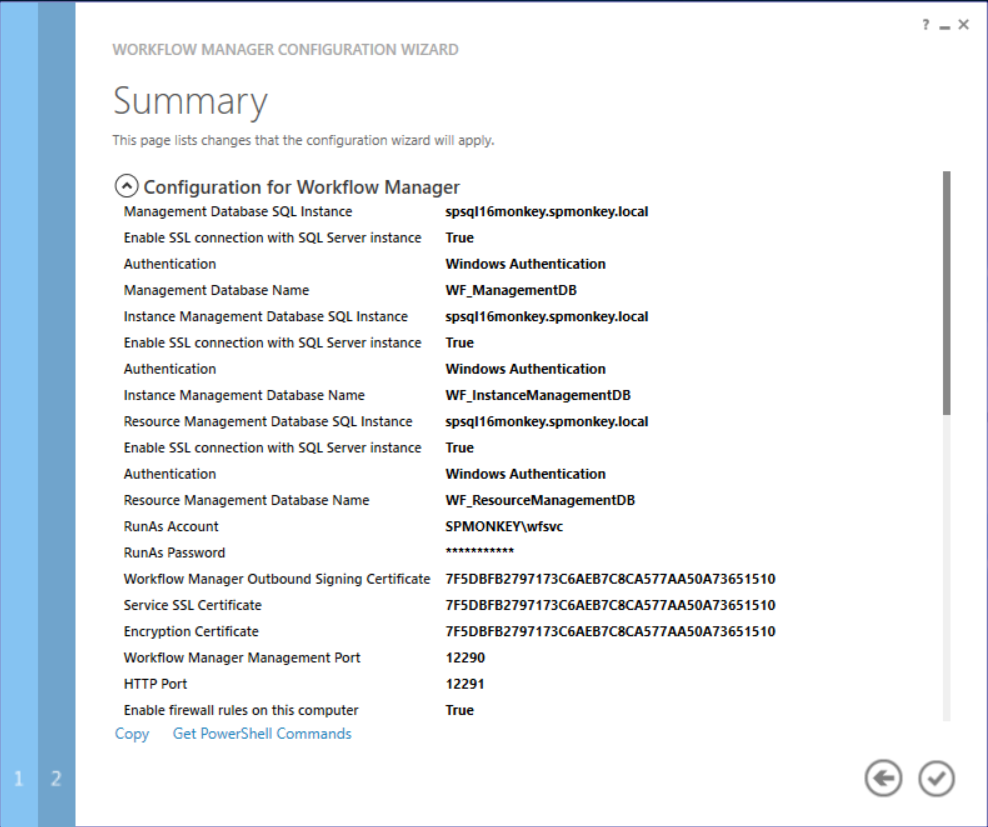Go to wizard step 1
988x827 pixels.
pos(19,778)
